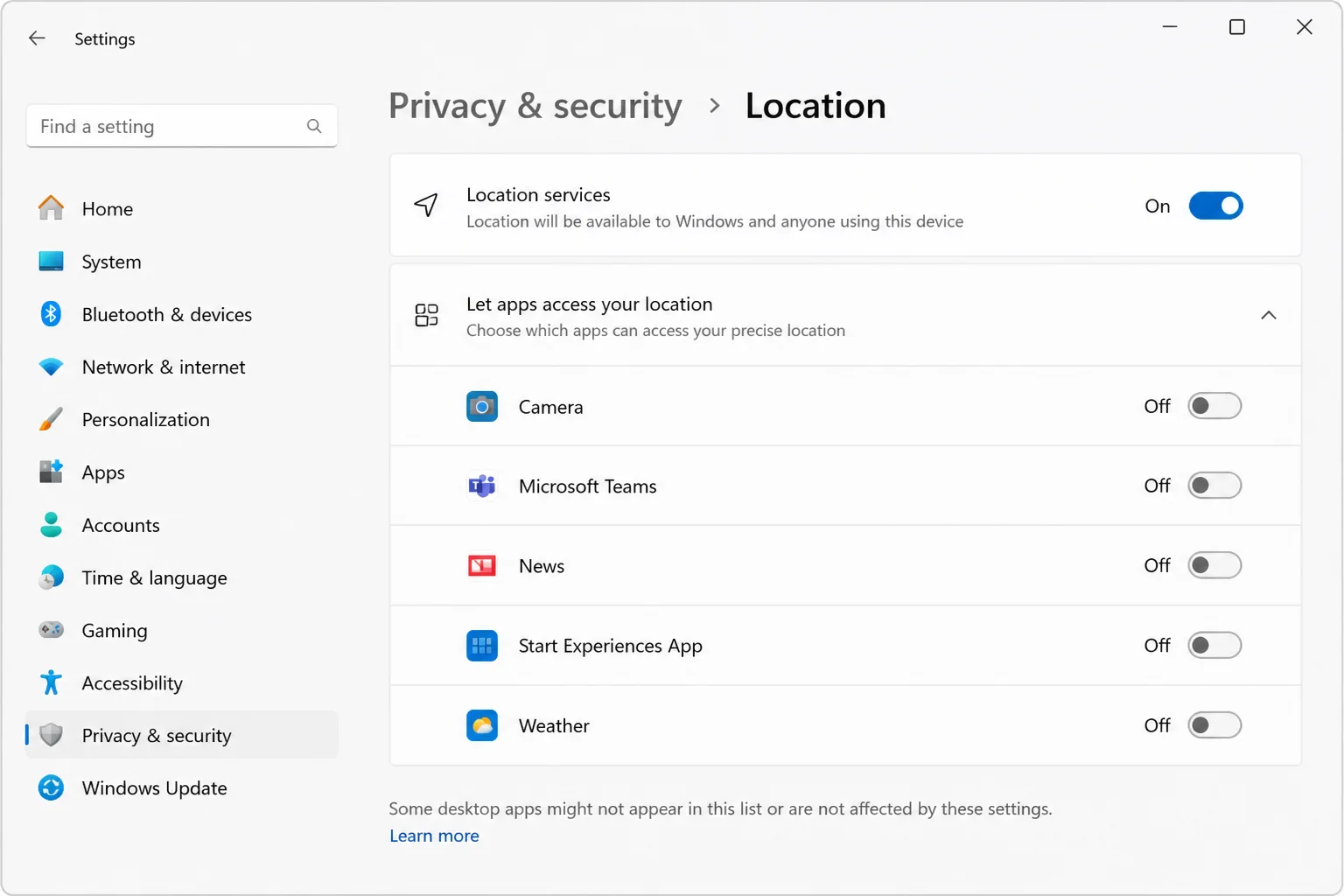
Task: Select Windows Update label
Action: (154, 788)
